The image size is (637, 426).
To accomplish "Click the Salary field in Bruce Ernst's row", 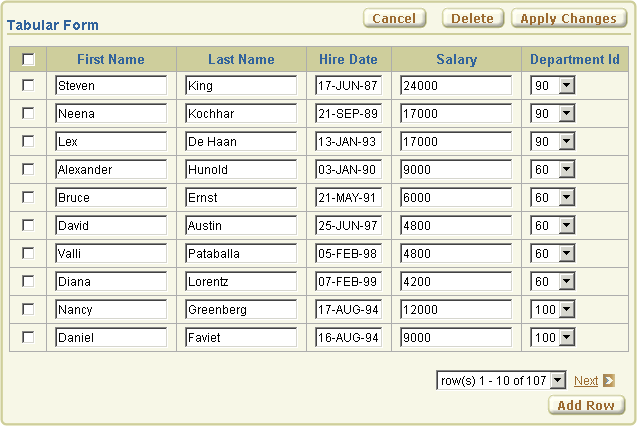I will (456, 197).
